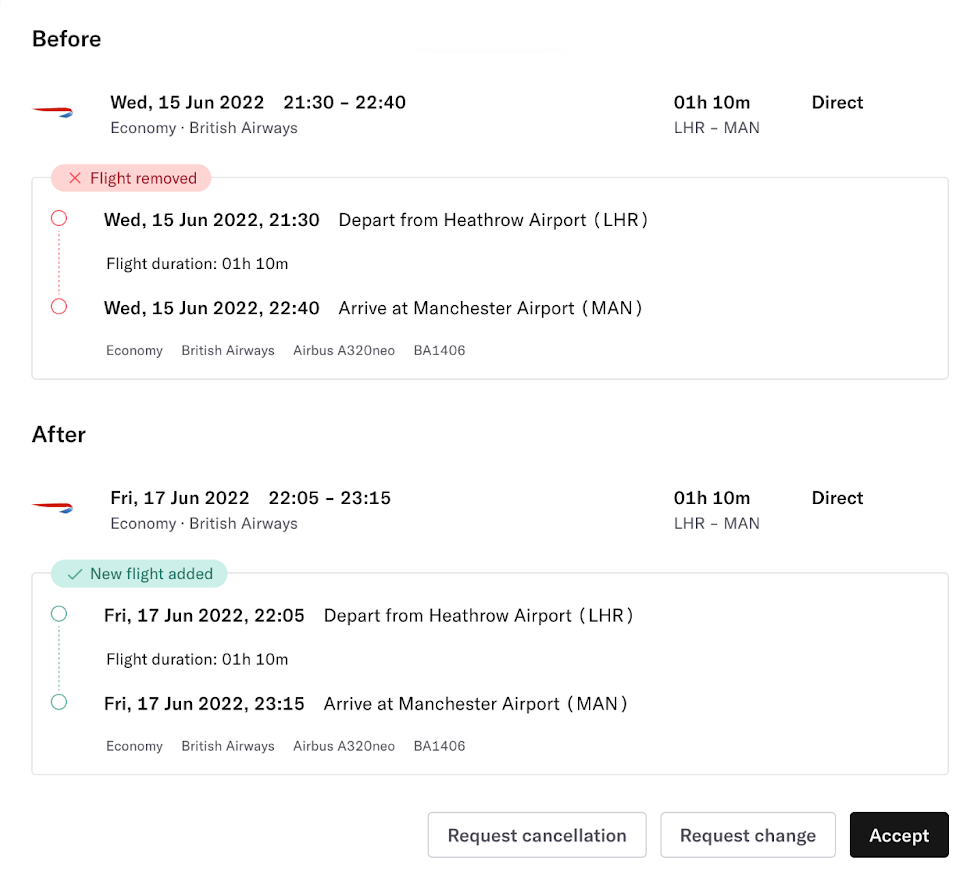
Task: Click the Request cancellation button
Action: (537, 834)
